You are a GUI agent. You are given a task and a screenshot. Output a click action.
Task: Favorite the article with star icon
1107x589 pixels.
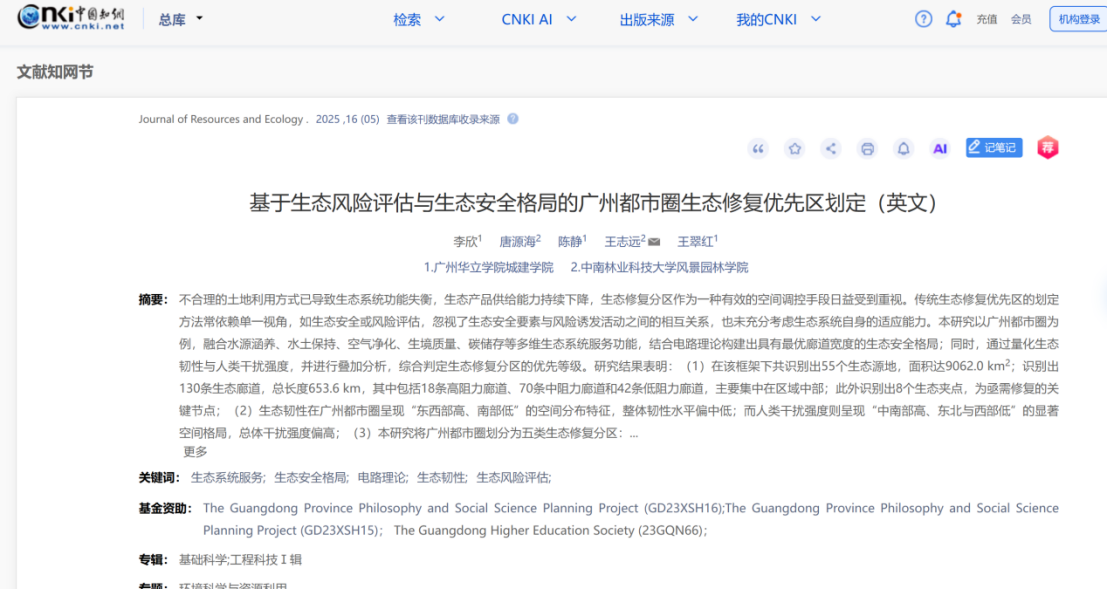click(x=795, y=149)
